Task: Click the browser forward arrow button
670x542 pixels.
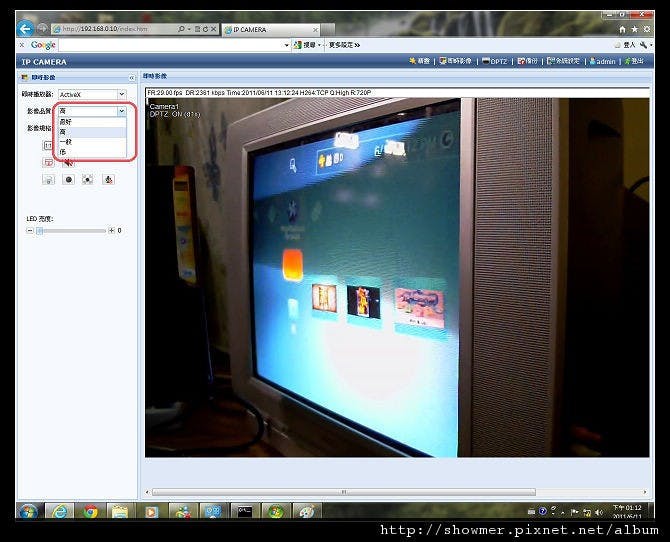Action: [x=42, y=29]
